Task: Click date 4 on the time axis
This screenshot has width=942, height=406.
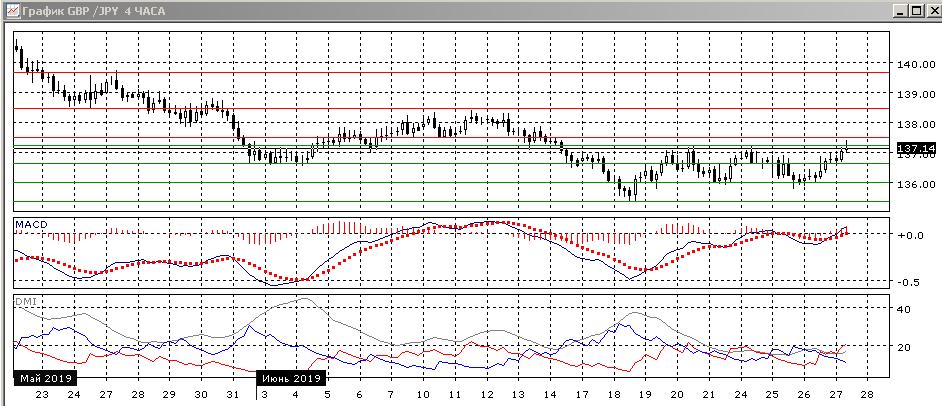Action: click(x=296, y=395)
